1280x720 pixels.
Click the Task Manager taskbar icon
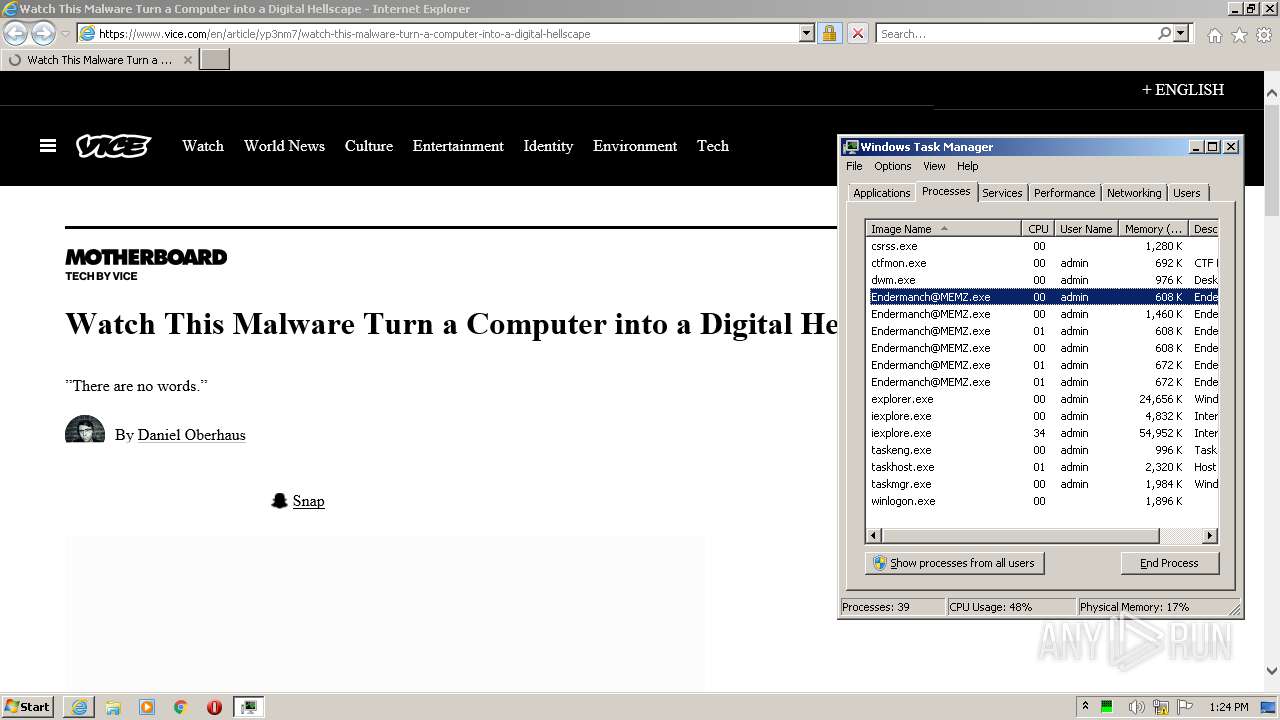coord(248,707)
